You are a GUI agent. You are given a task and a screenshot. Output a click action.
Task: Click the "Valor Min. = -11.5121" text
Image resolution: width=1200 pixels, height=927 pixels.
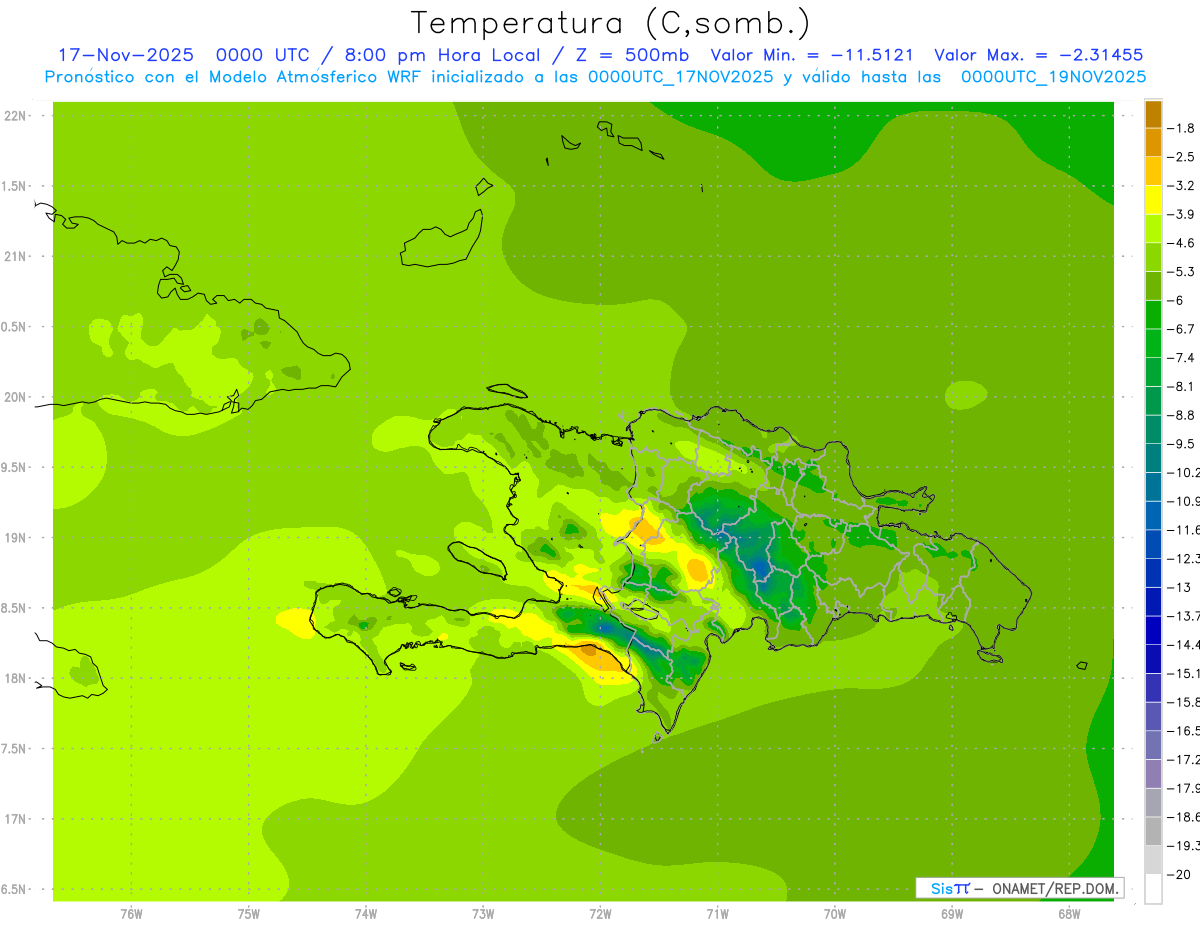click(811, 55)
